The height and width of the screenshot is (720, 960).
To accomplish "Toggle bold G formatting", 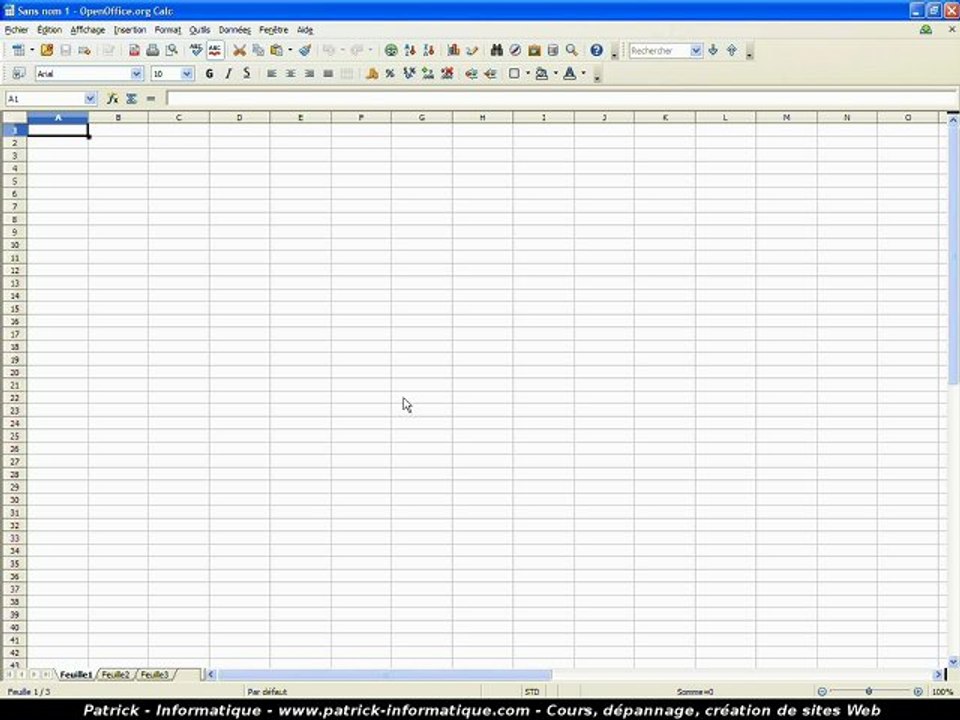I will coord(209,73).
